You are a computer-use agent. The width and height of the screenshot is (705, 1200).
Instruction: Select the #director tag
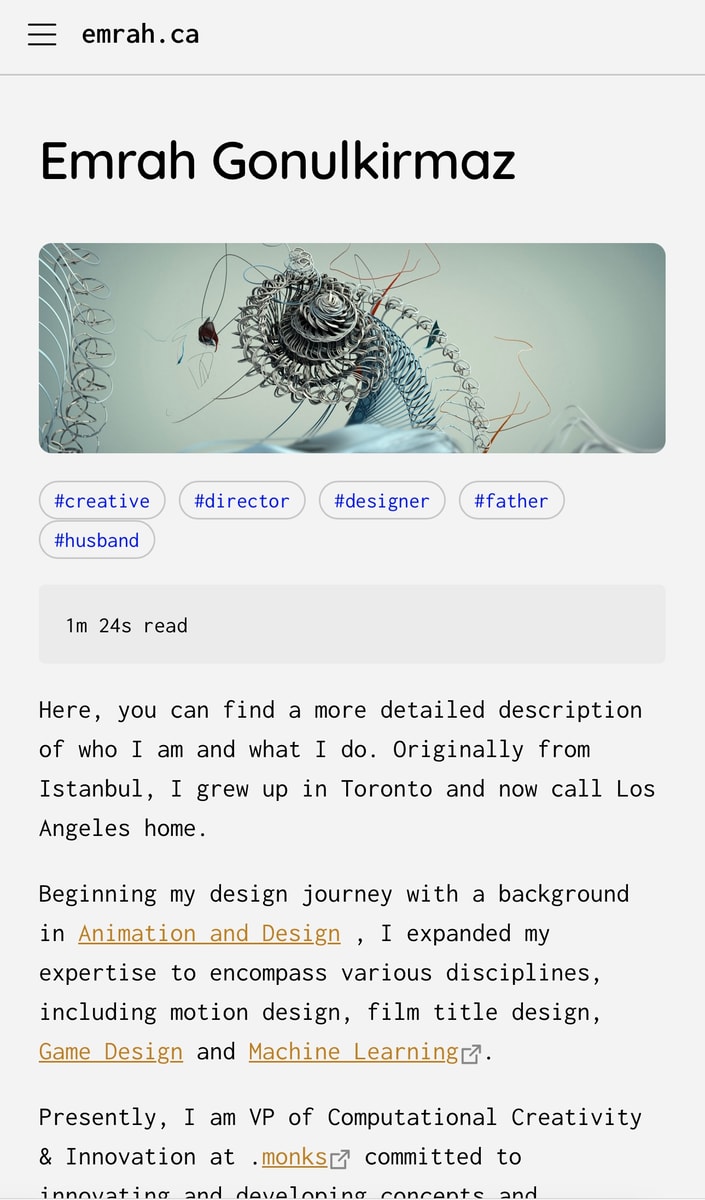coord(242,501)
